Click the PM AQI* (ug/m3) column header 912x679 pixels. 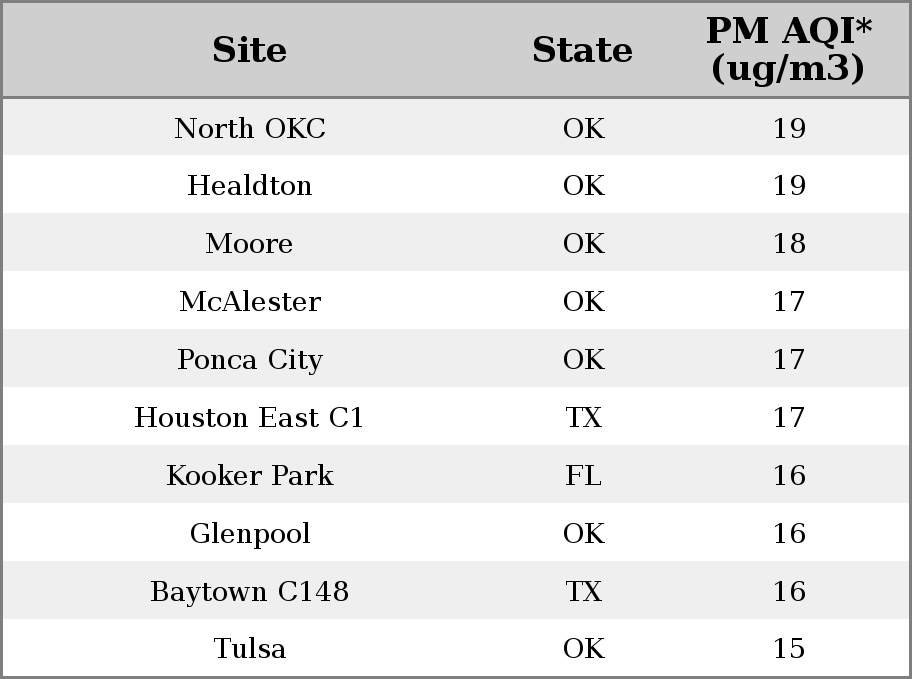[x=789, y=49]
